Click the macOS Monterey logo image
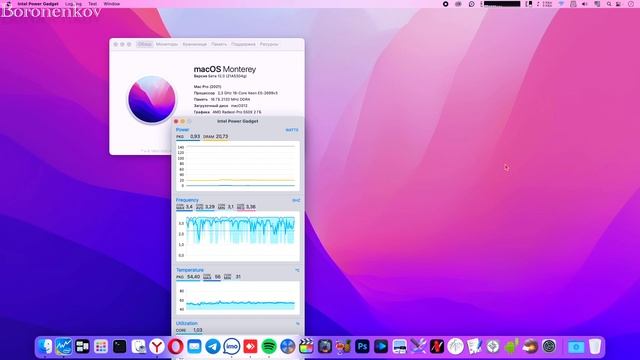 (152, 99)
